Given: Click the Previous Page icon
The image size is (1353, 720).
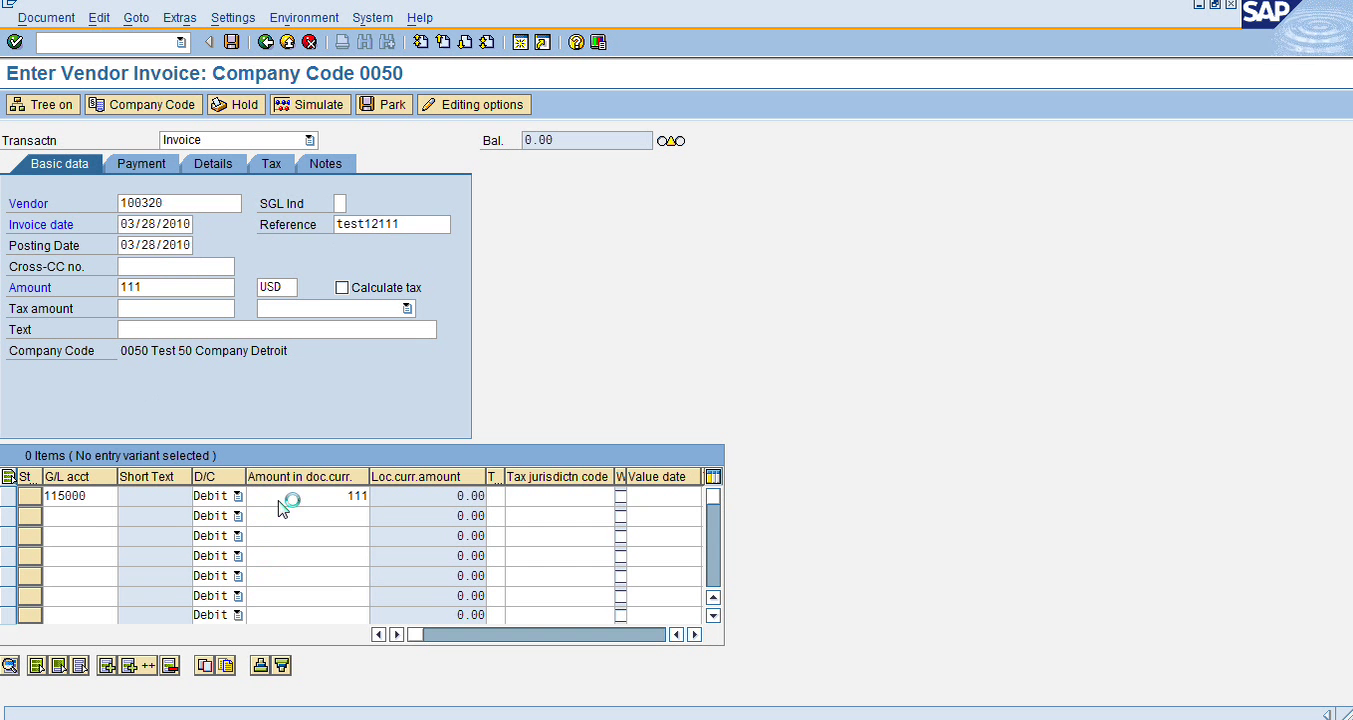Looking at the screenshot, I should (442, 42).
